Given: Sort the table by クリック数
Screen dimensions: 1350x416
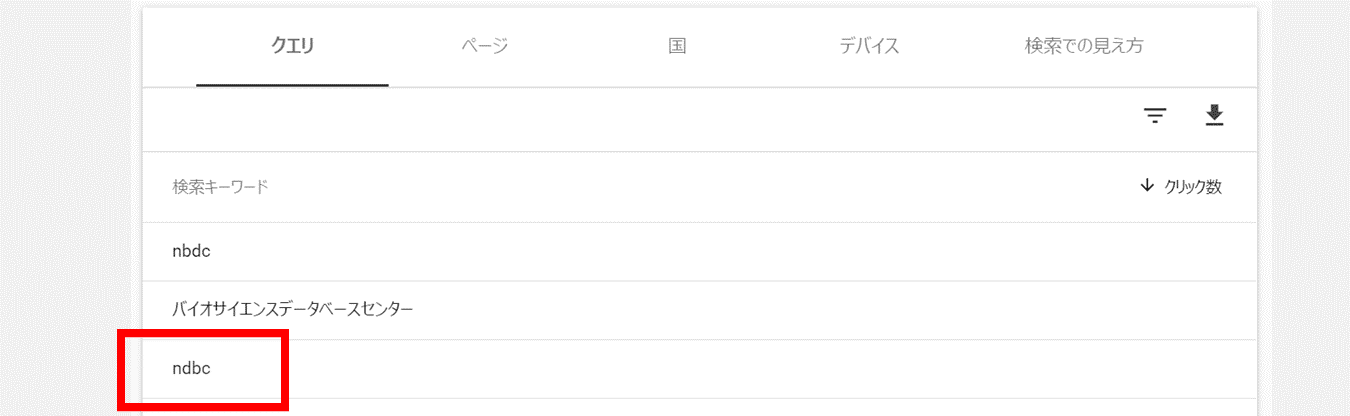Looking at the screenshot, I should coord(1192,187).
